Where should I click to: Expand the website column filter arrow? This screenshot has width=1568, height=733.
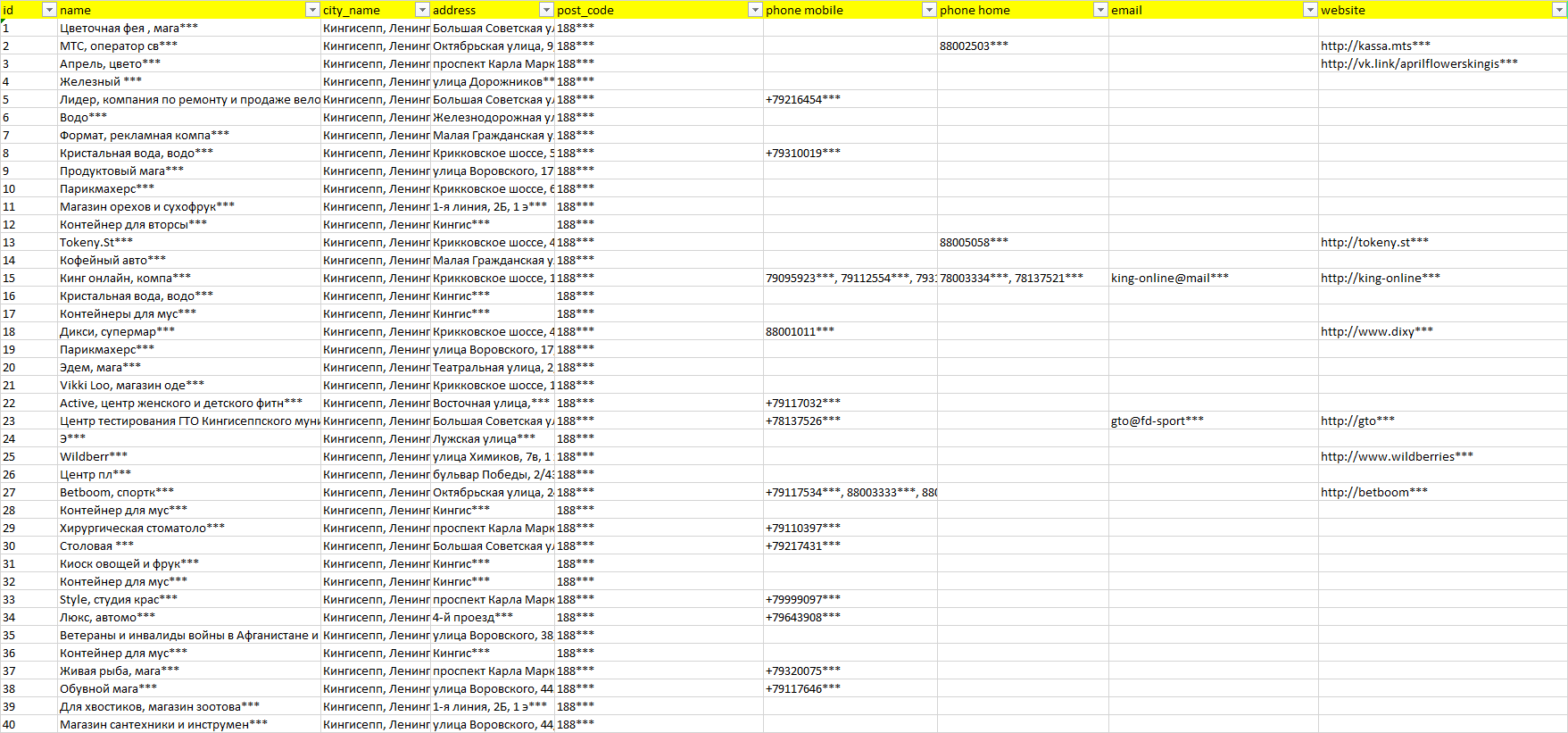coord(1560,10)
